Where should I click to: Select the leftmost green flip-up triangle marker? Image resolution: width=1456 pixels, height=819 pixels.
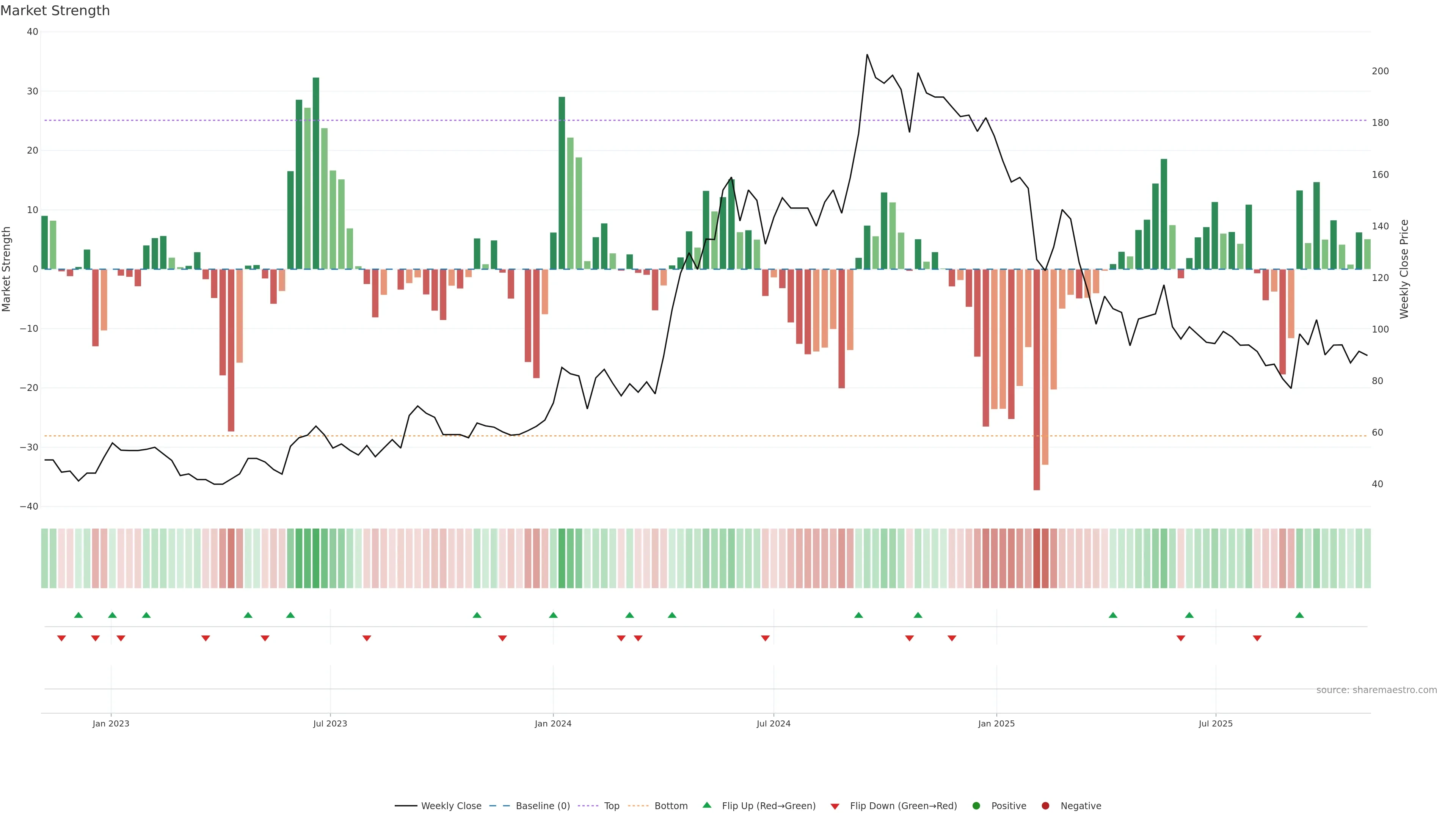tap(78, 615)
